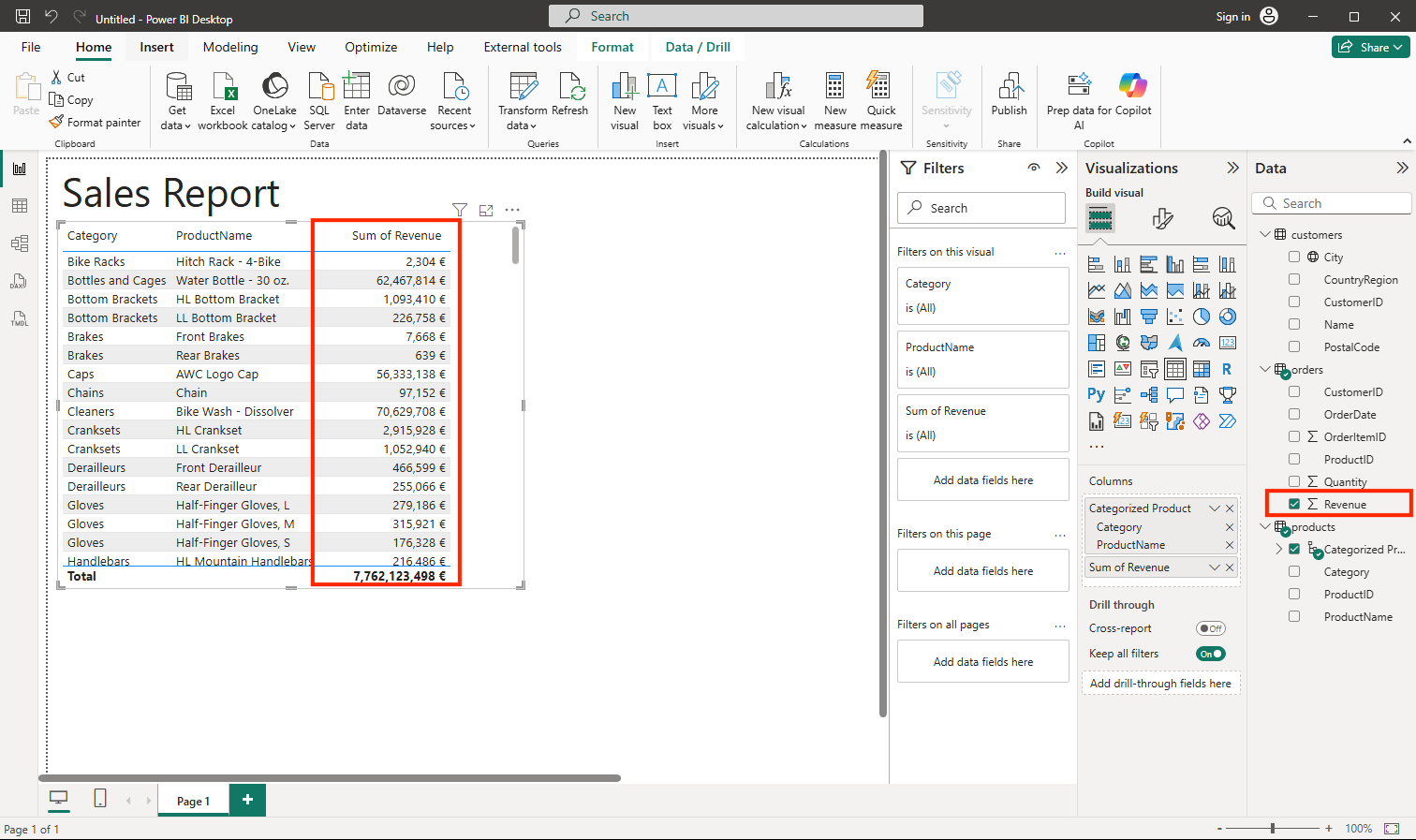1416x840 pixels.
Task: Open the Optimize ribbon tab
Action: 371,47
